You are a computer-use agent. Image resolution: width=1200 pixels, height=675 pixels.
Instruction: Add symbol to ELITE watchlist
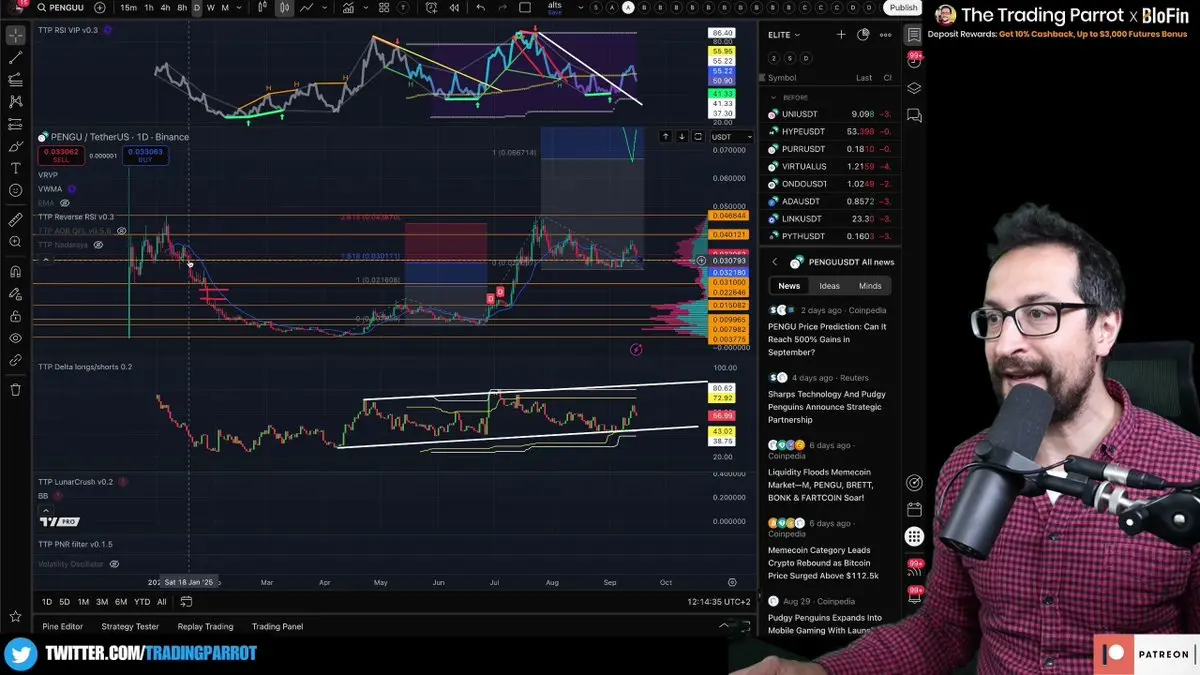(841, 34)
